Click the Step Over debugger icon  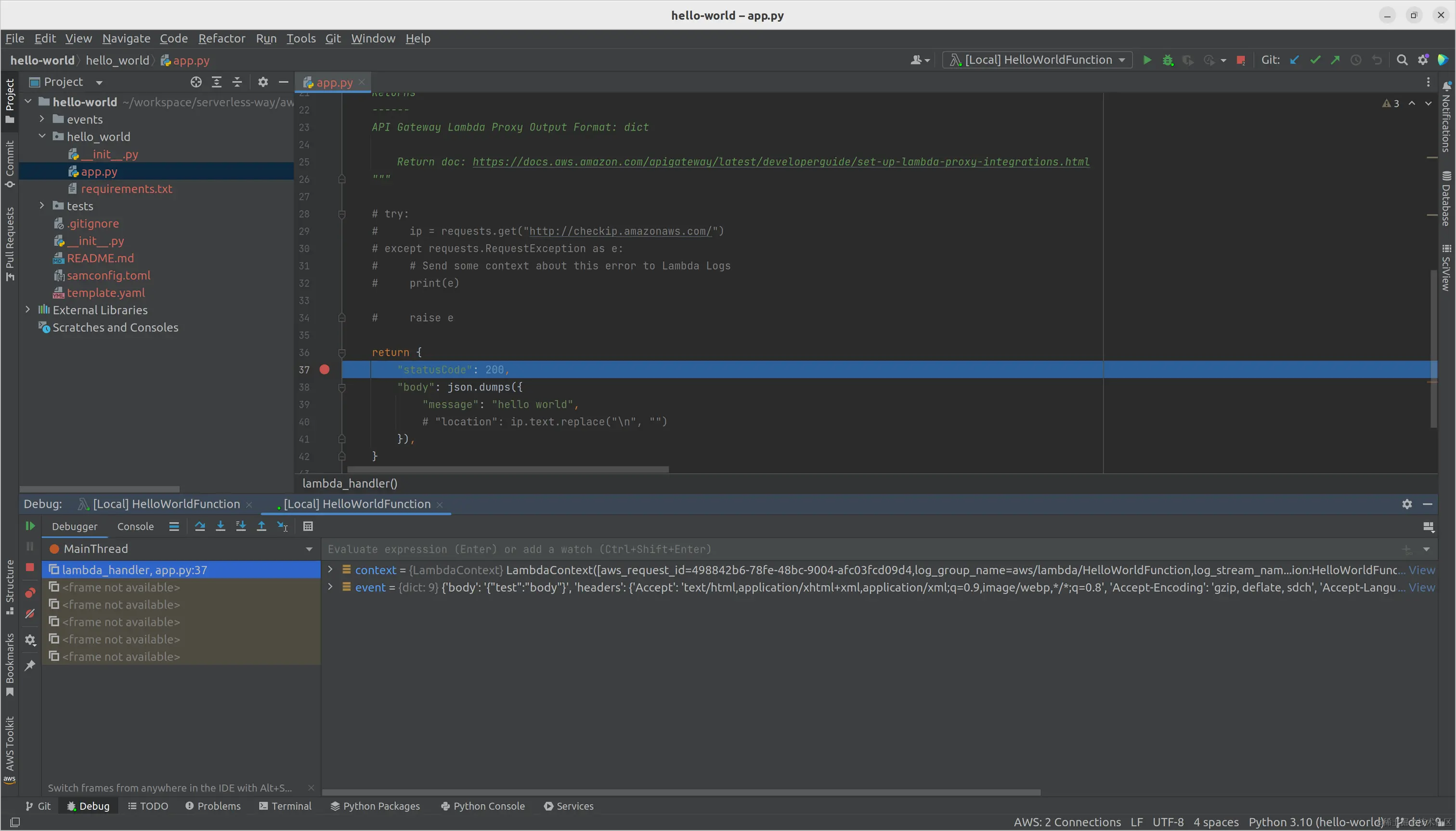pyautogui.click(x=200, y=526)
